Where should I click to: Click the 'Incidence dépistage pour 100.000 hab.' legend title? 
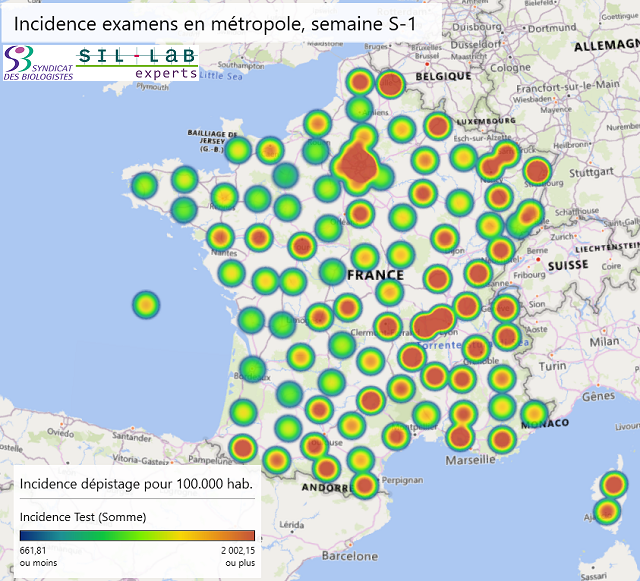pyautogui.click(x=135, y=484)
